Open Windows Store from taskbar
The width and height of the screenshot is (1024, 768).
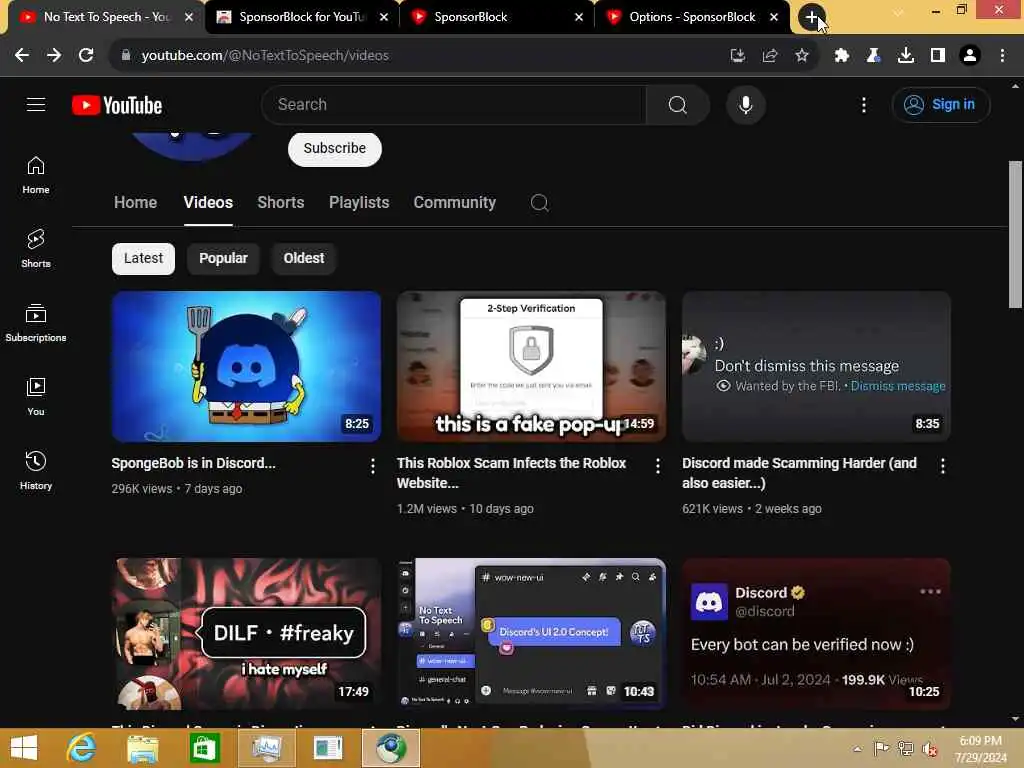pos(204,748)
